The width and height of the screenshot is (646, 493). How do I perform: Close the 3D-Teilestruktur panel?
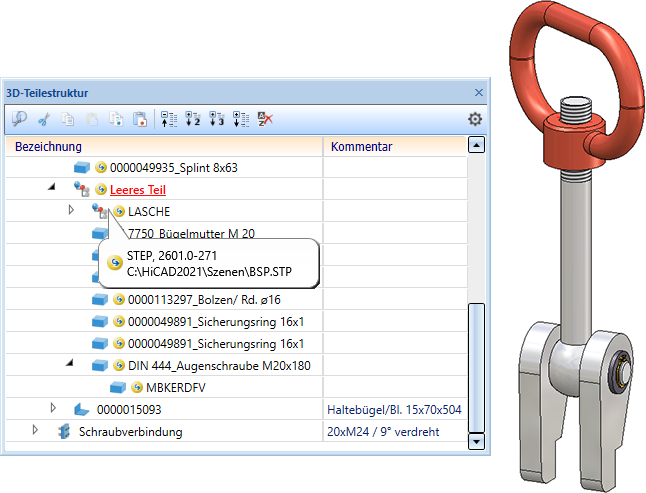pos(478,93)
